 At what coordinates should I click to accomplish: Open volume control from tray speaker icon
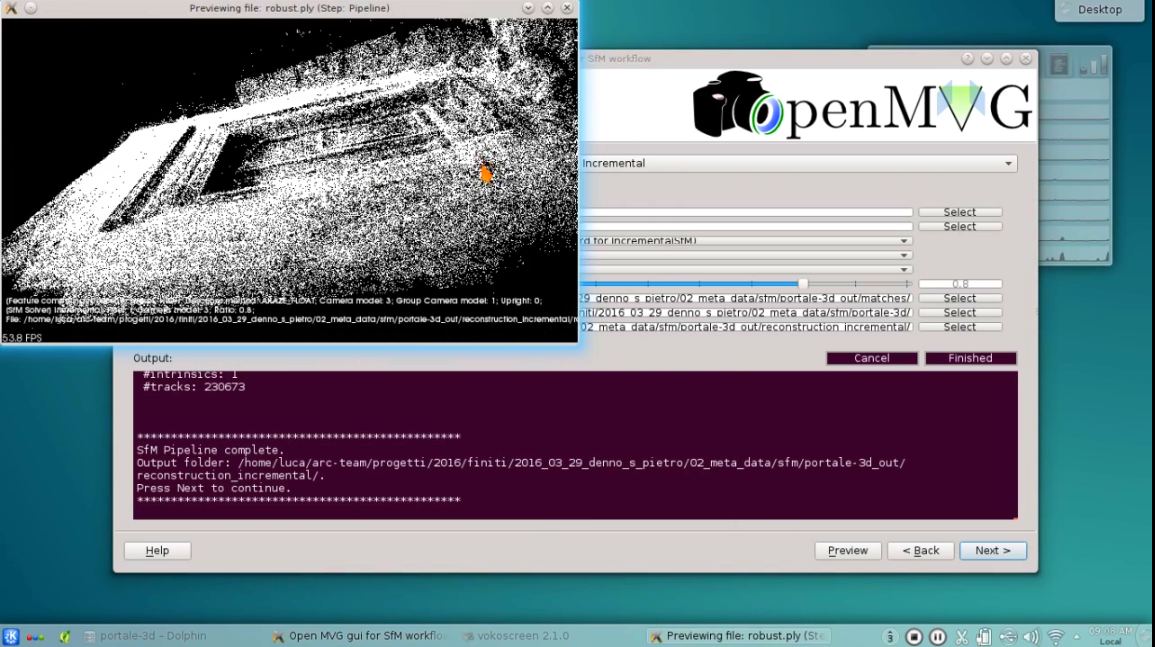click(x=1031, y=636)
